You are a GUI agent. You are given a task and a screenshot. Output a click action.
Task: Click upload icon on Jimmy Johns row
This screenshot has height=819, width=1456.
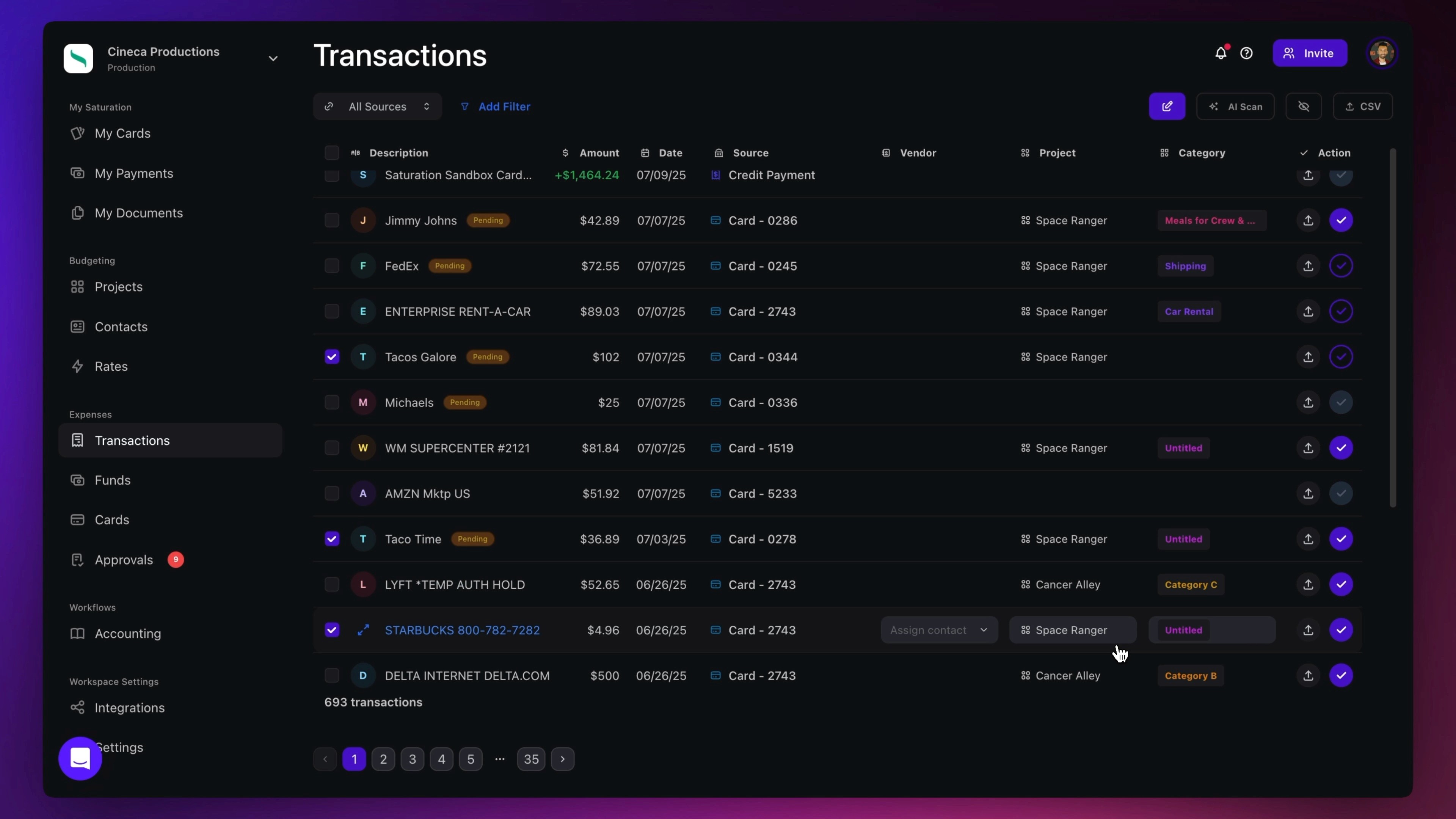(1308, 220)
